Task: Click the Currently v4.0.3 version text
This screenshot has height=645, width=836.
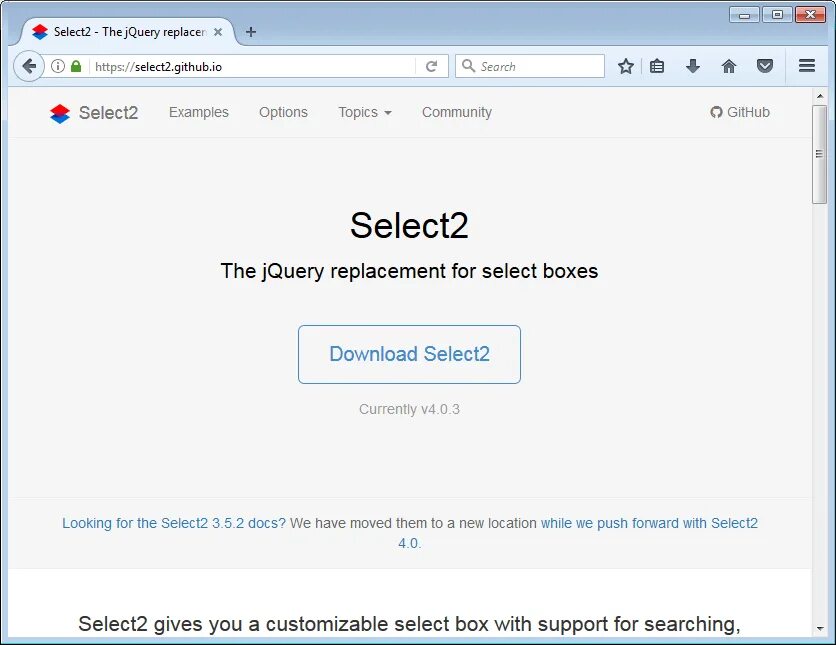Action: [x=409, y=409]
